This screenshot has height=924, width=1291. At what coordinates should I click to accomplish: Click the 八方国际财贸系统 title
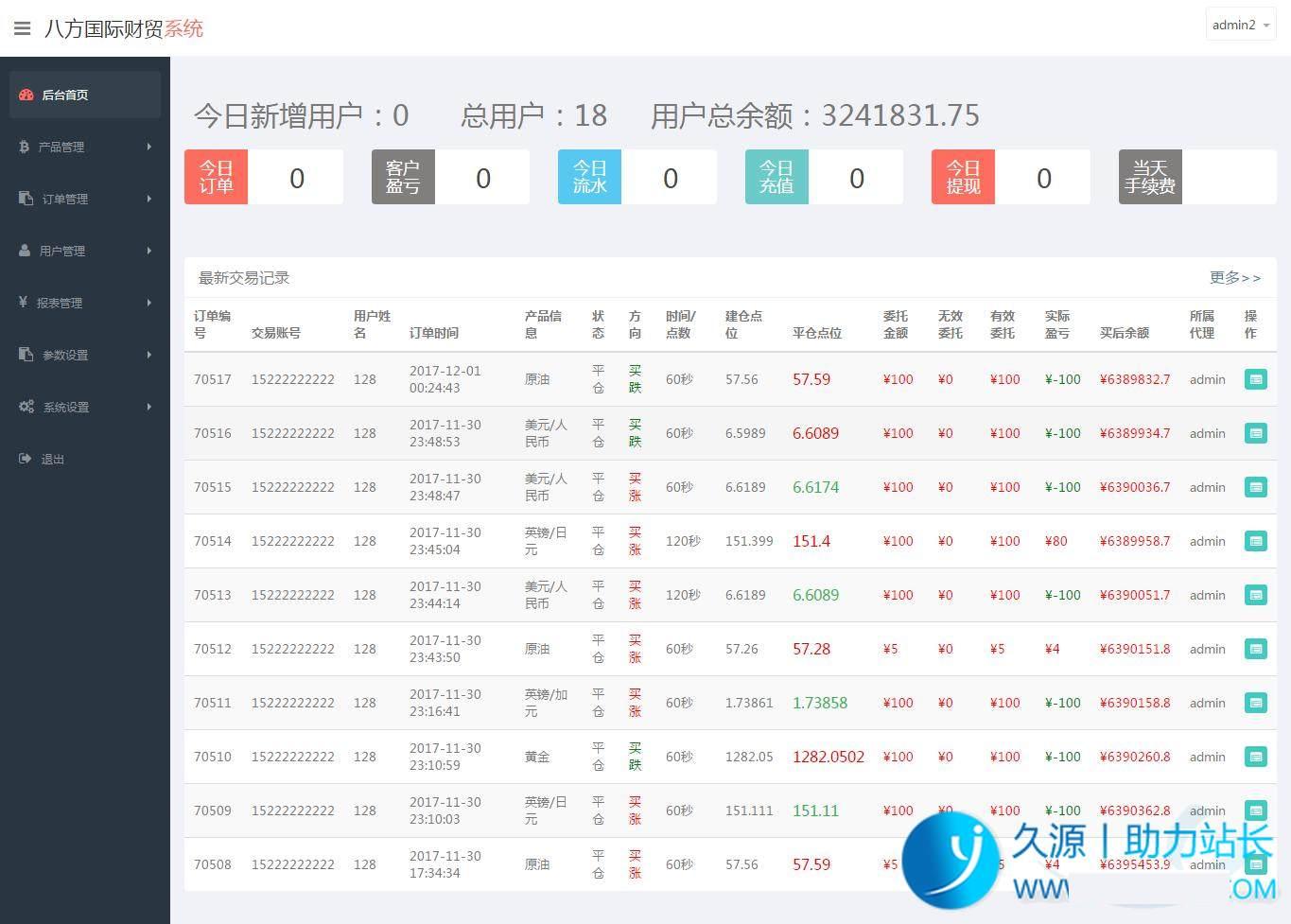point(124,28)
